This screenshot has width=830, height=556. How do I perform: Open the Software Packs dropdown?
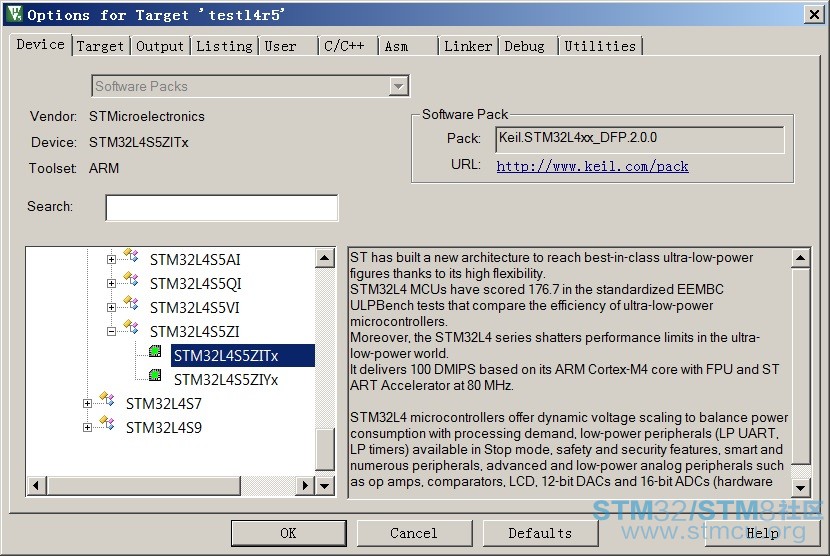398,86
